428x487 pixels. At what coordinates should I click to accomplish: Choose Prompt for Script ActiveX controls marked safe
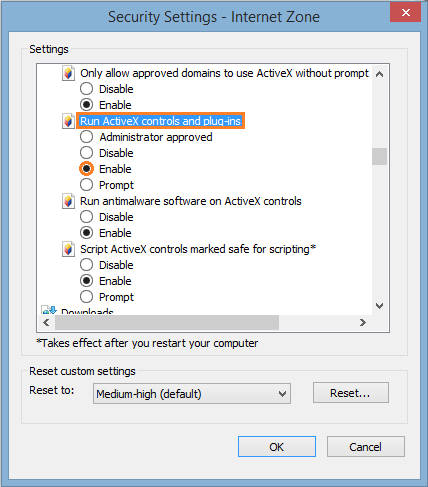click(87, 297)
